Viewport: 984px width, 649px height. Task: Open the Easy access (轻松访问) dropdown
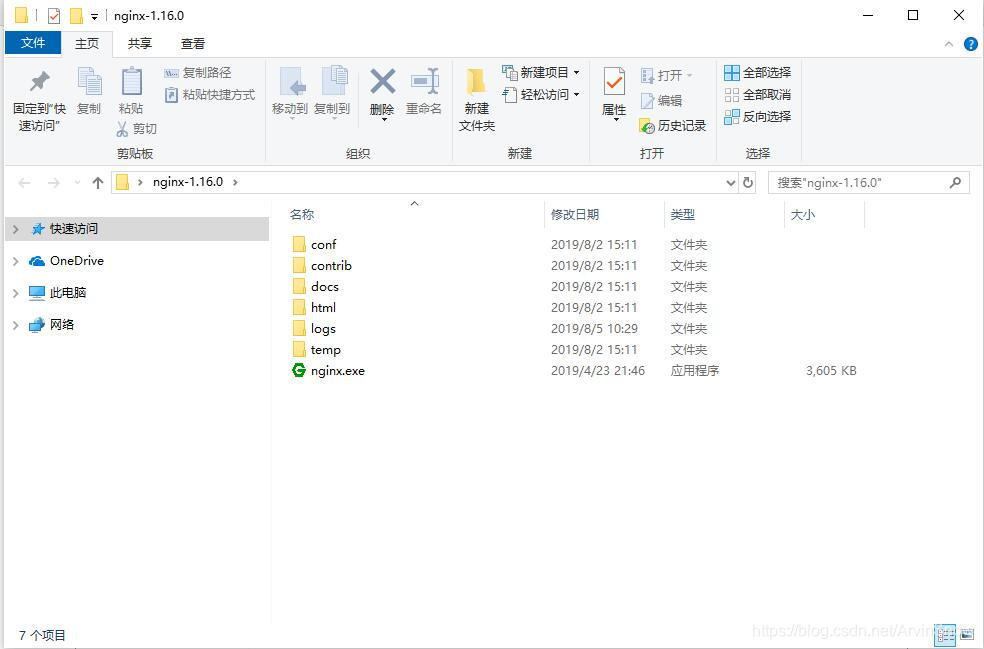(x=541, y=95)
